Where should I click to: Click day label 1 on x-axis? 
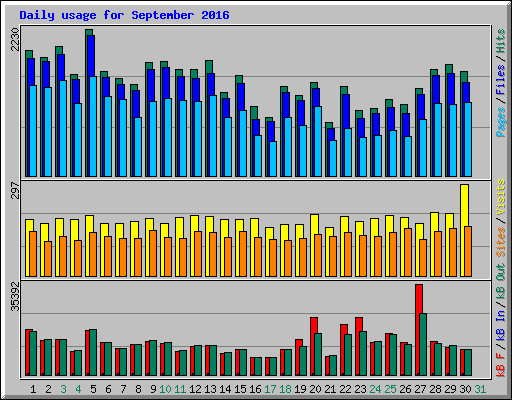point(33,389)
